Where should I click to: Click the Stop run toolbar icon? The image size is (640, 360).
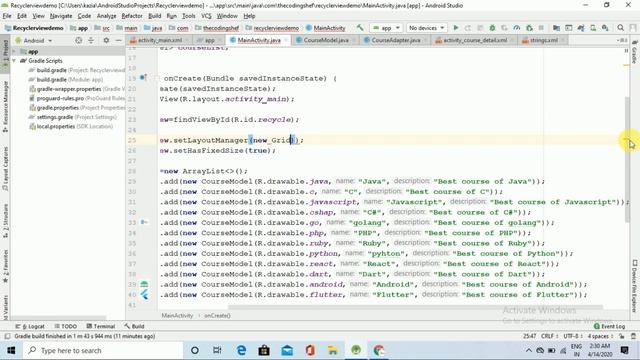(541, 28)
